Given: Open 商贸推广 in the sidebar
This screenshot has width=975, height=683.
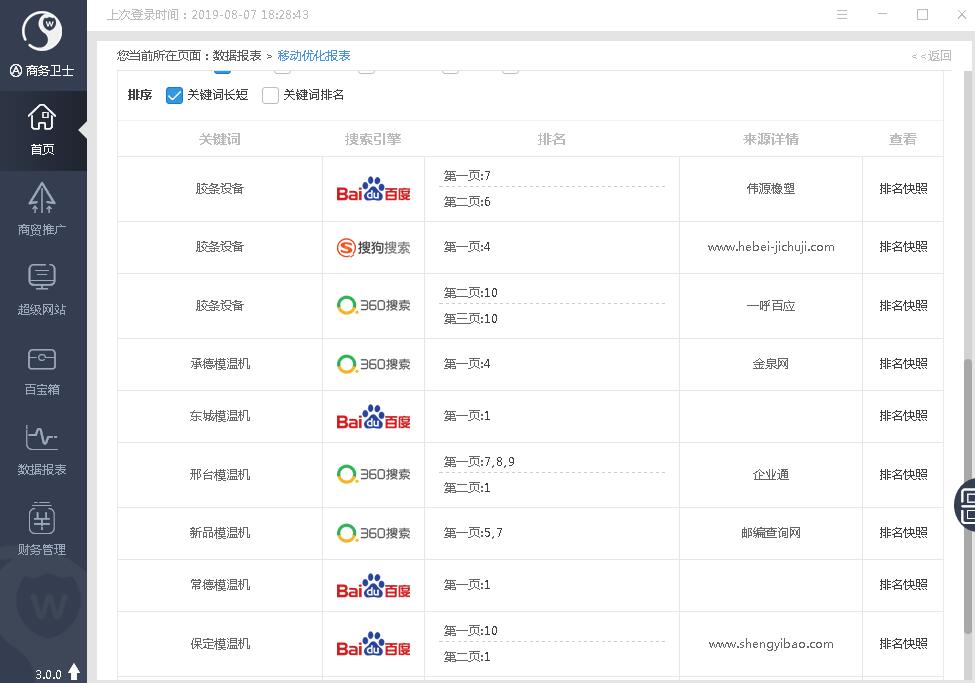Looking at the screenshot, I should [x=42, y=209].
